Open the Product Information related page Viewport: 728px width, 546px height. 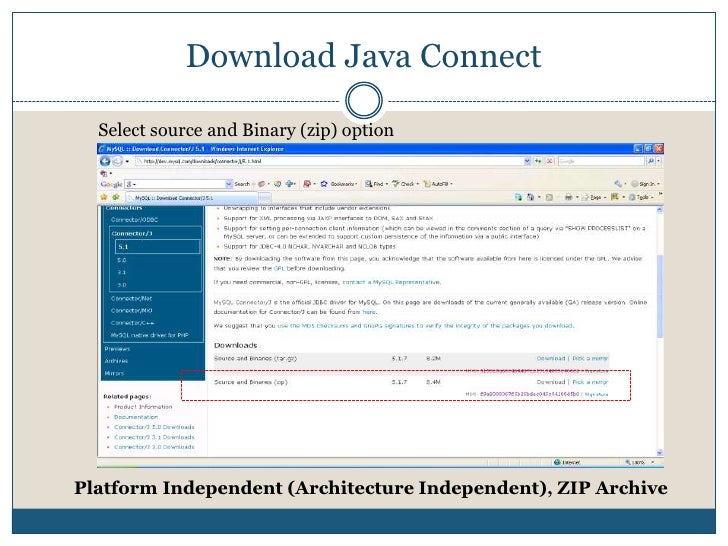[x=143, y=407]
